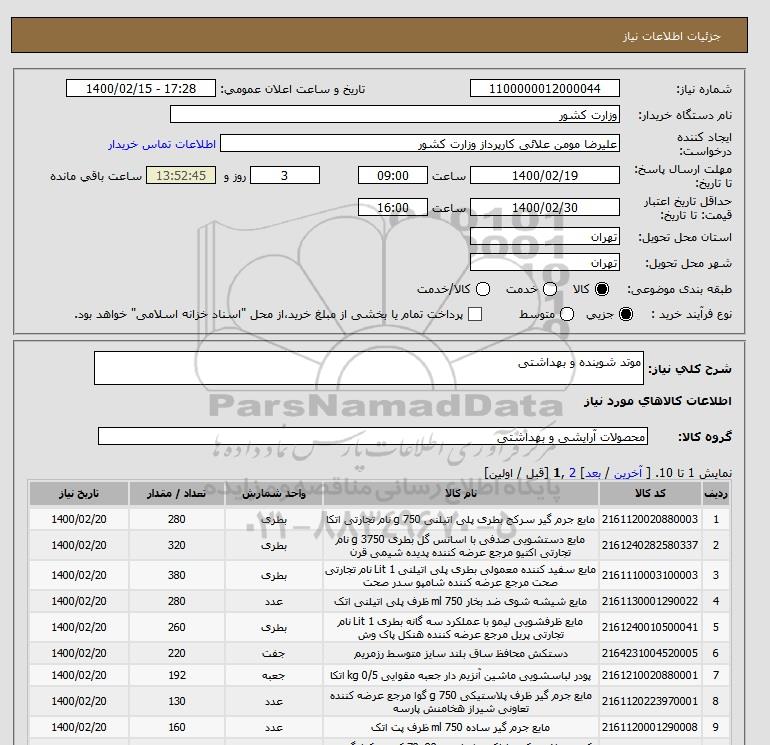This screenshot has width=770, height=745.
Task: Click the response deadline date 1400/02/19
Action: [x=545, y=175]
